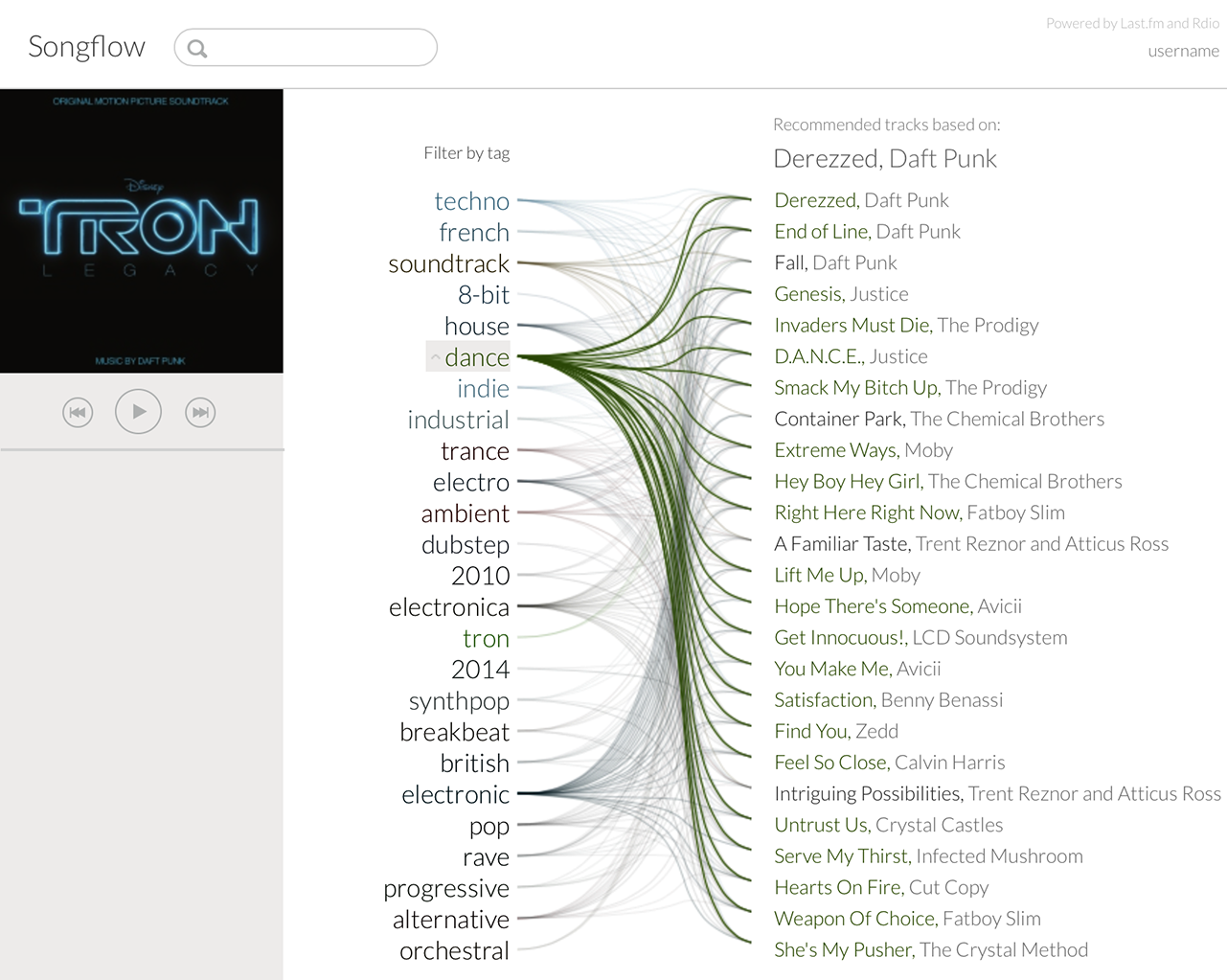Click the search magnifier icon

pyautogui.click(x=197, y=49)
